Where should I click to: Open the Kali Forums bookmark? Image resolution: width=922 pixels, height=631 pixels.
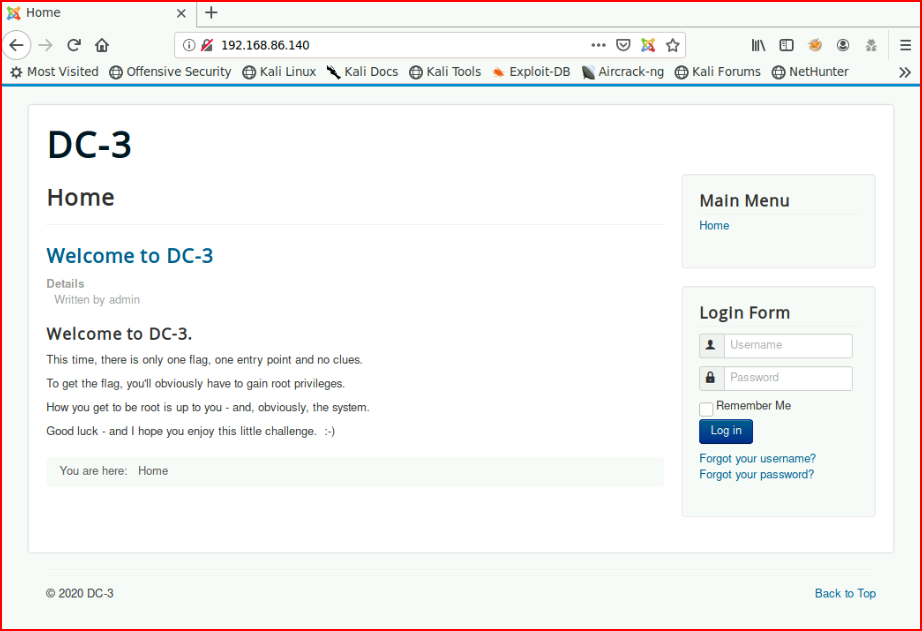click(717, 72)
